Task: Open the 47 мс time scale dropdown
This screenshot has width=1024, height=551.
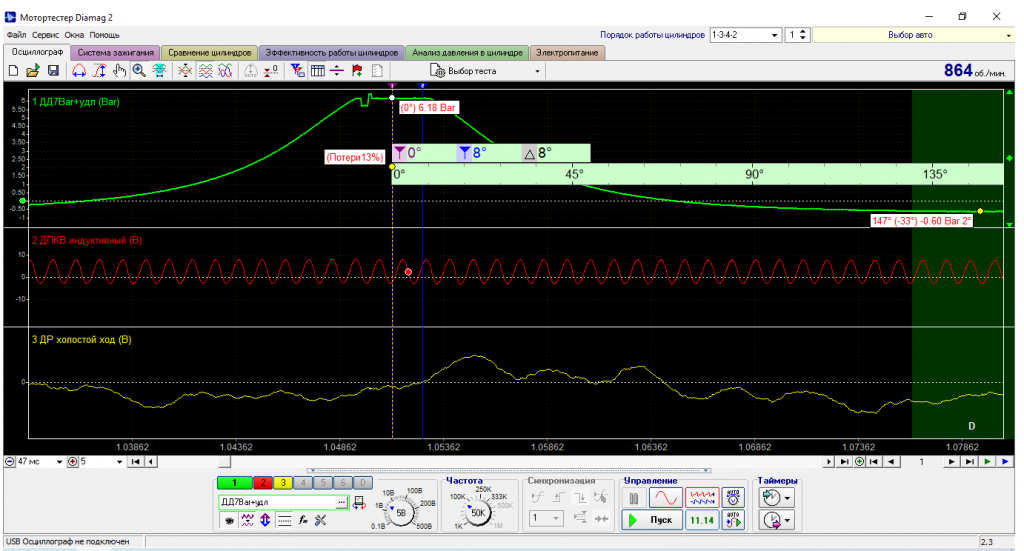Action: pos(59,462)
